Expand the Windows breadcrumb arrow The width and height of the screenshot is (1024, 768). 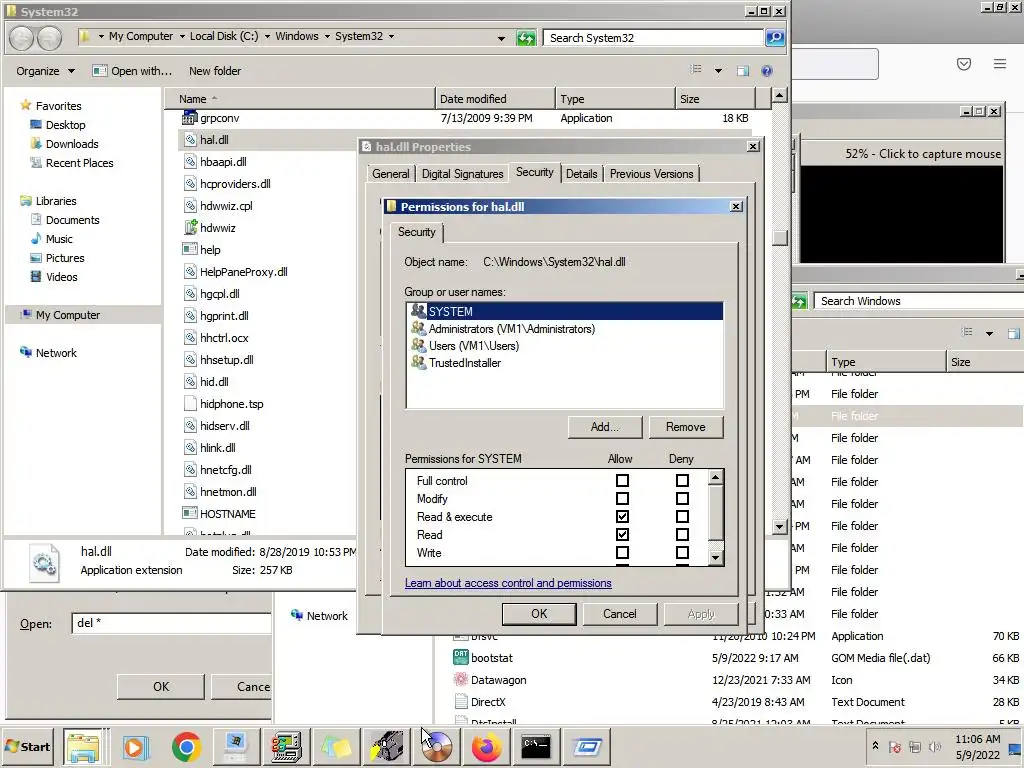[327, 37]
